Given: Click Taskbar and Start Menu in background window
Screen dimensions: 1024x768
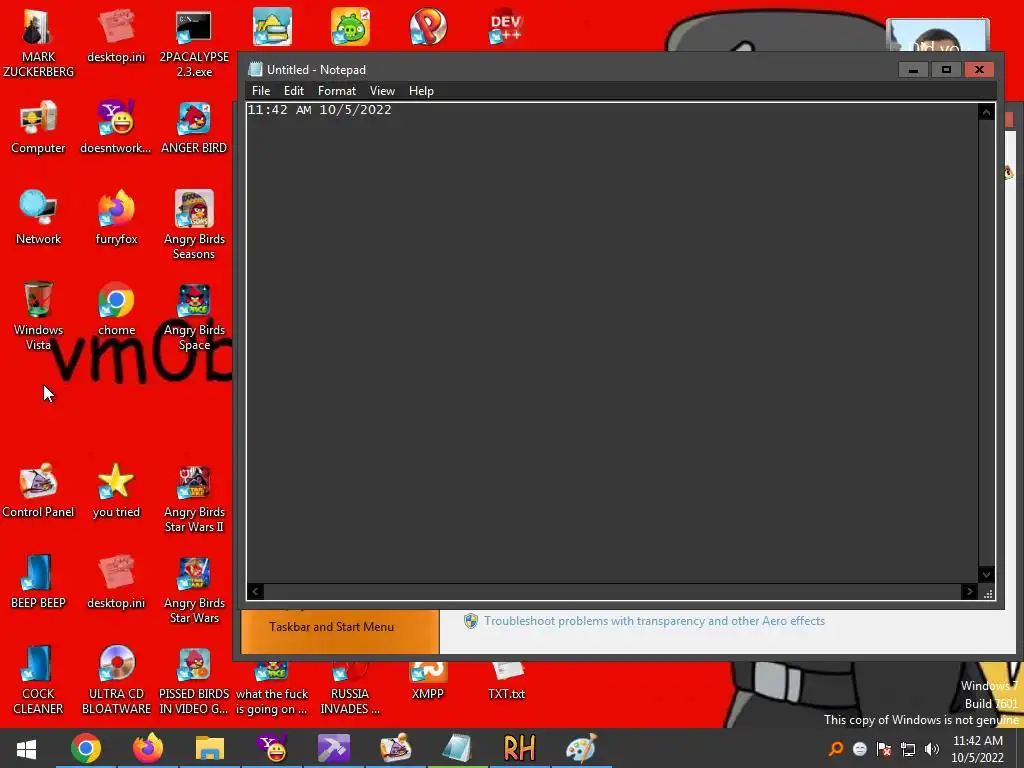Looking at the screenshot, I should coord(332,627).
